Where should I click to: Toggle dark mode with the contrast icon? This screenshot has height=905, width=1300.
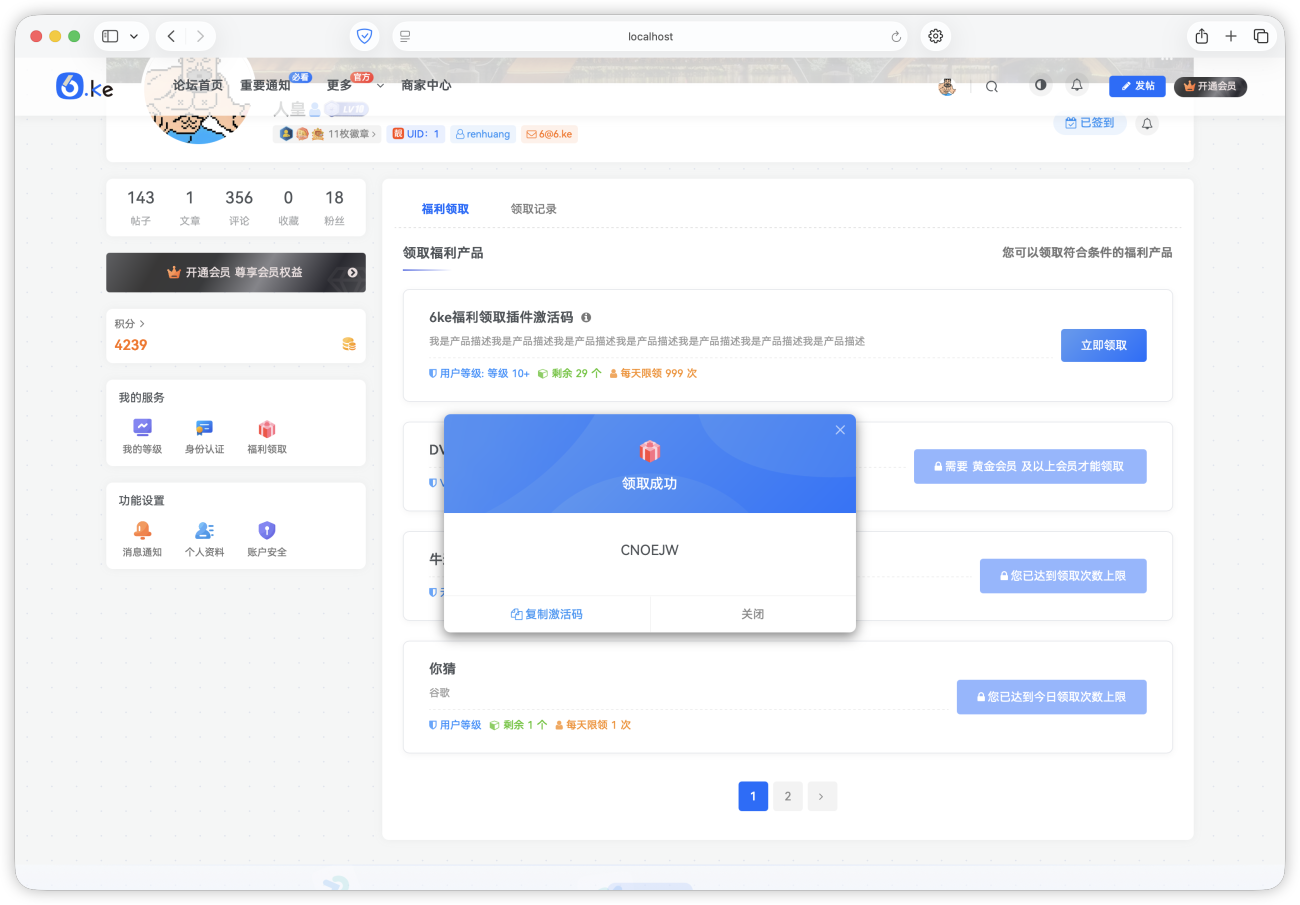[1040, 85]
